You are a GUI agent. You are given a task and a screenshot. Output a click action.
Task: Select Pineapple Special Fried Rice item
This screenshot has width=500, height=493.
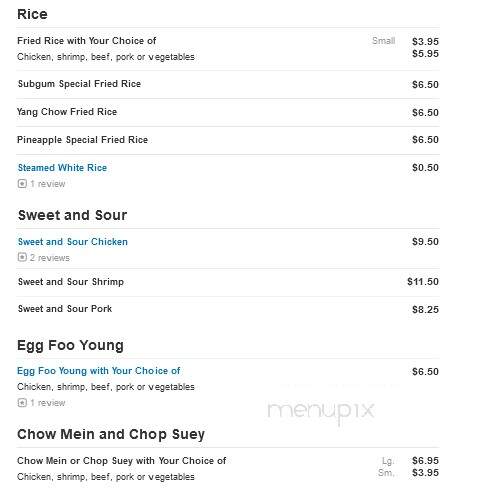[82, 140]
